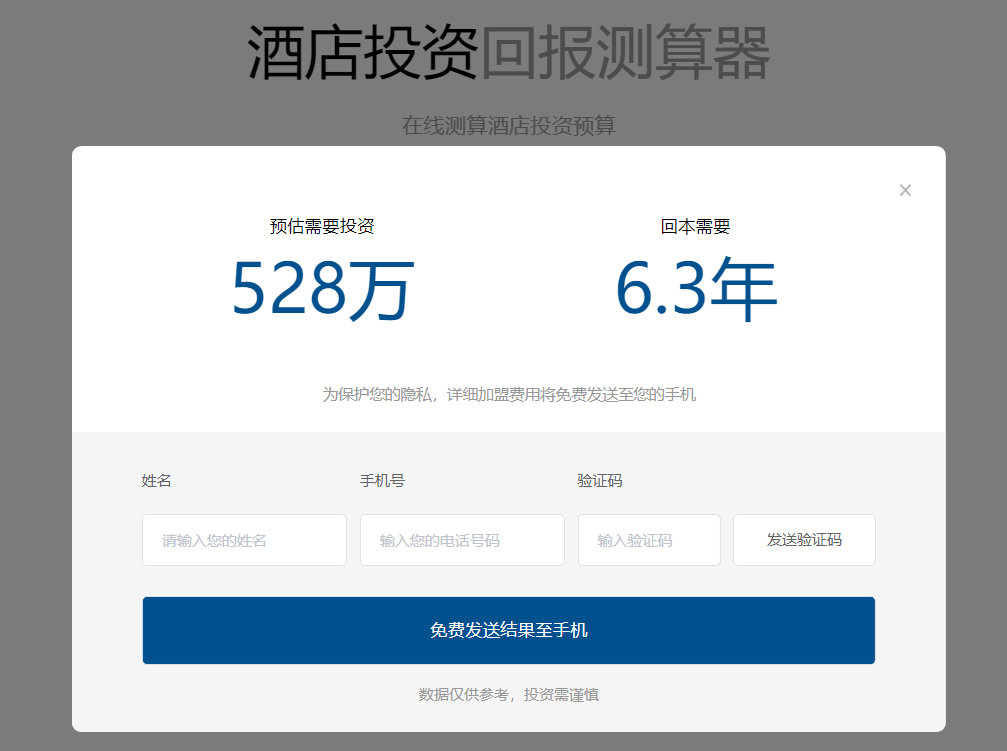Click the 发送验证码 send code button
Viewport: 1007px width, 751px height.
click(x=804, y=540)
